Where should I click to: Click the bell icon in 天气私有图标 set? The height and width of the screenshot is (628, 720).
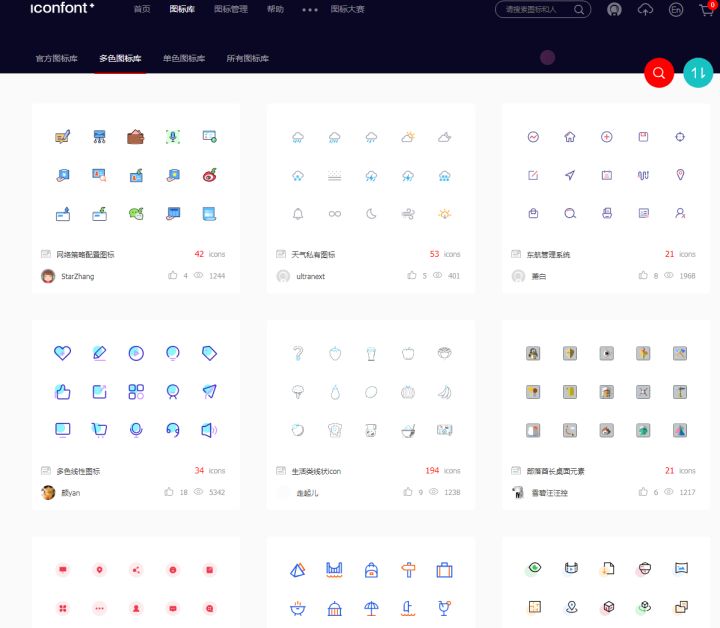[x=297, y=213]
